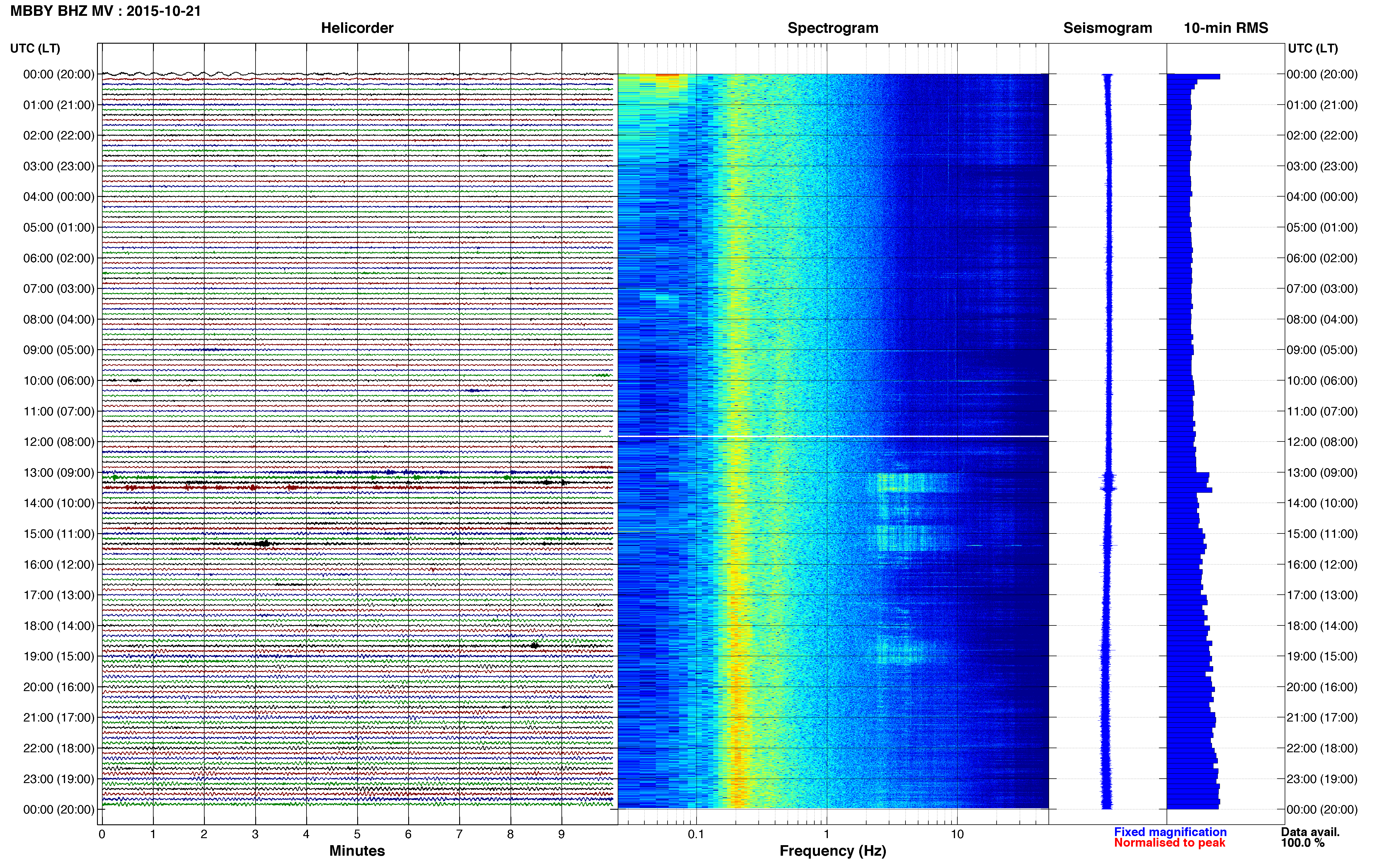The image size is (1389, 868).
Task: Click the '9' tick on Minutes axis
Action: coord(561,835)
